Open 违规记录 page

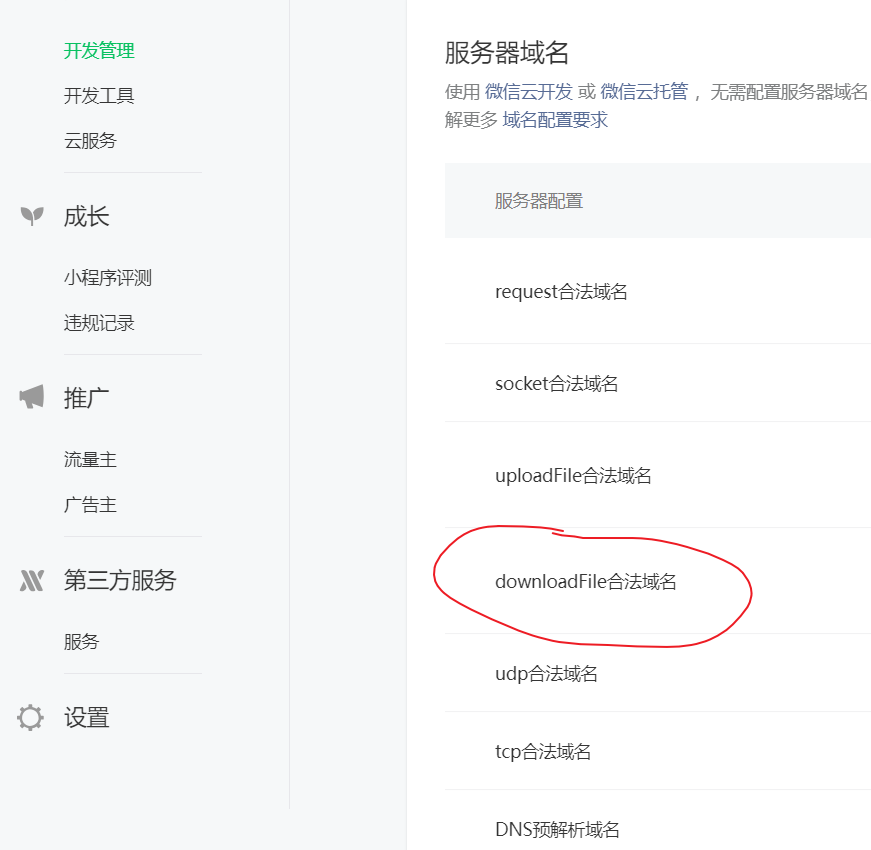click(x=99, y=323)
